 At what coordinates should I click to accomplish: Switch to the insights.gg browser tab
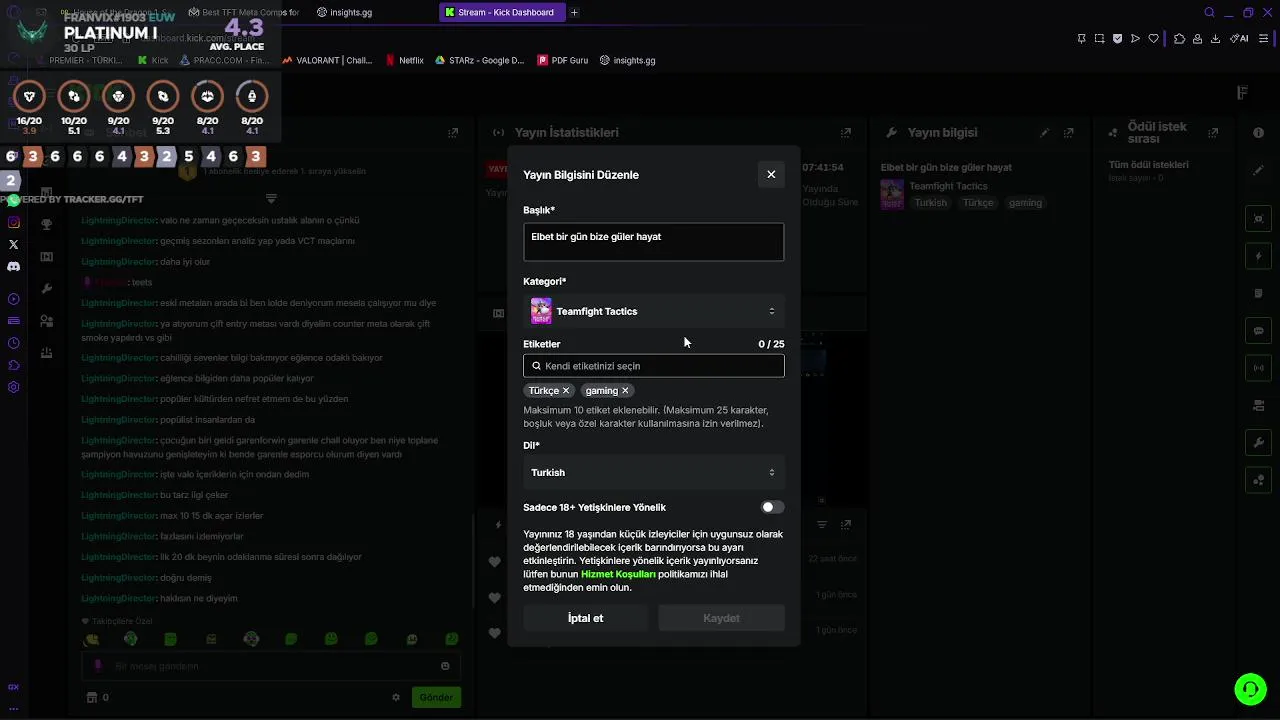click(345, 12)
